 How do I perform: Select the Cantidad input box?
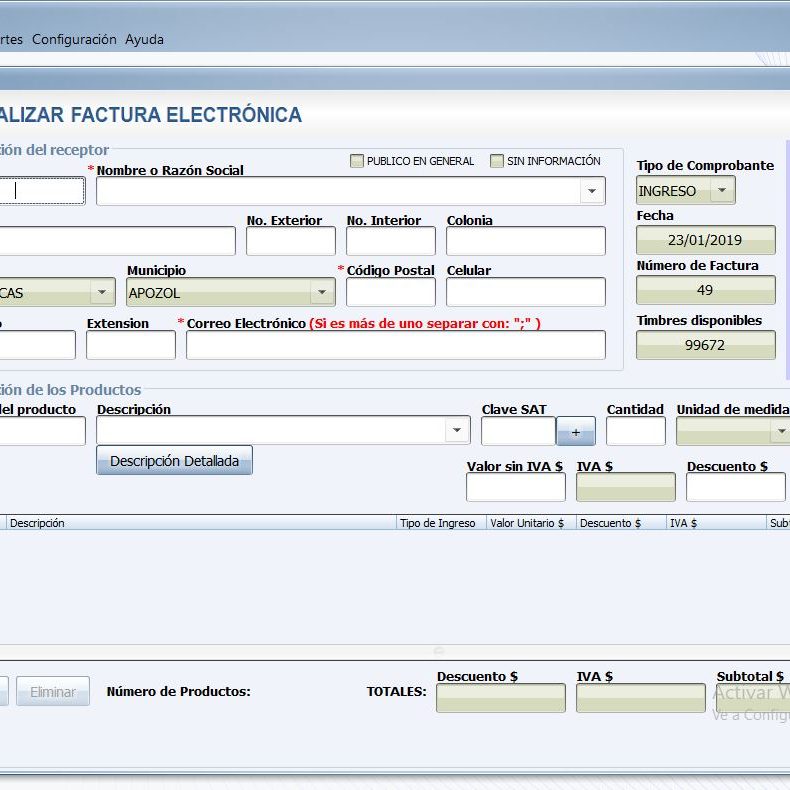pos(635,431)
